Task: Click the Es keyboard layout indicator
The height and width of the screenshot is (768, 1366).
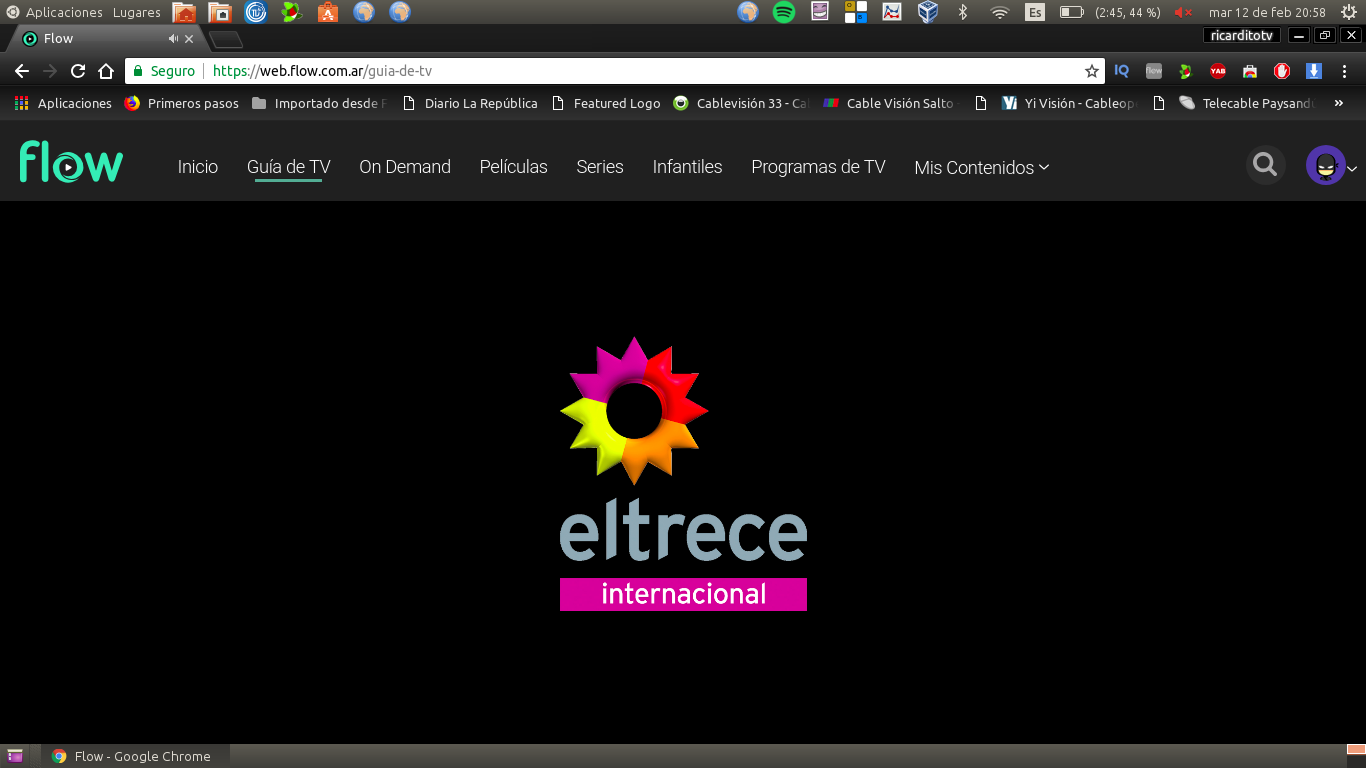Action: 1035,12
